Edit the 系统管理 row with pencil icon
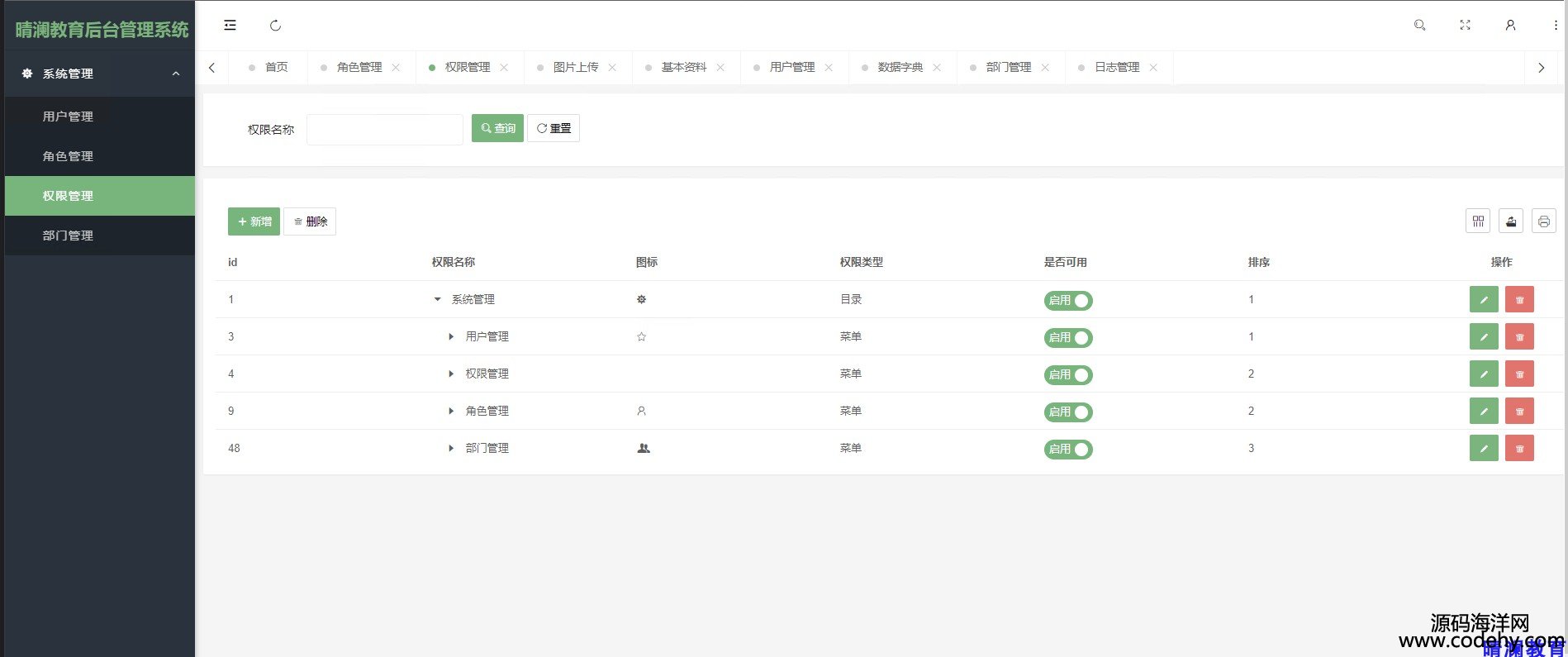 click(x=1484, y=299)
